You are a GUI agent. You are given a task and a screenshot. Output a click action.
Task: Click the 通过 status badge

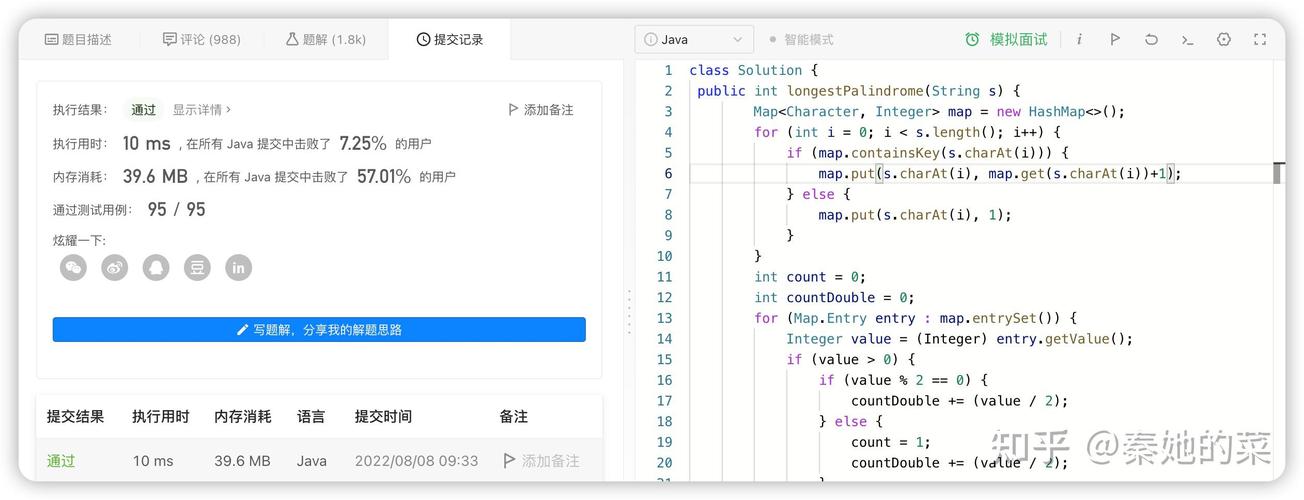pos(144,110)
